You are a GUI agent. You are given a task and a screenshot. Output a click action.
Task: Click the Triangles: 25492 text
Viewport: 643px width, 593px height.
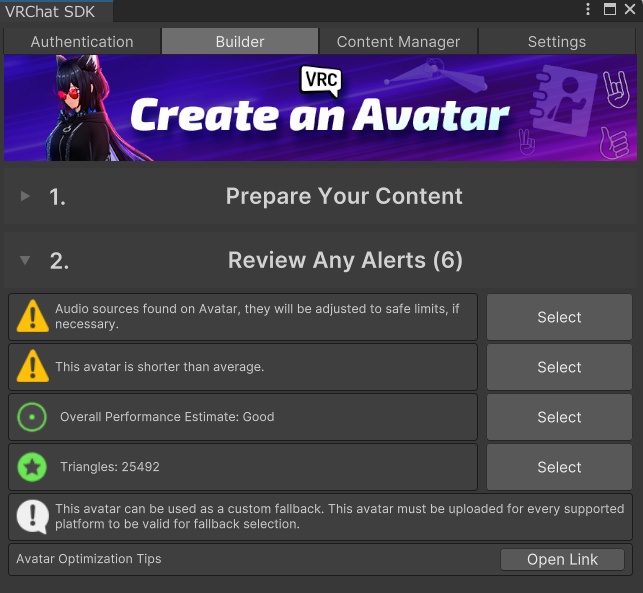pos(110,467)
